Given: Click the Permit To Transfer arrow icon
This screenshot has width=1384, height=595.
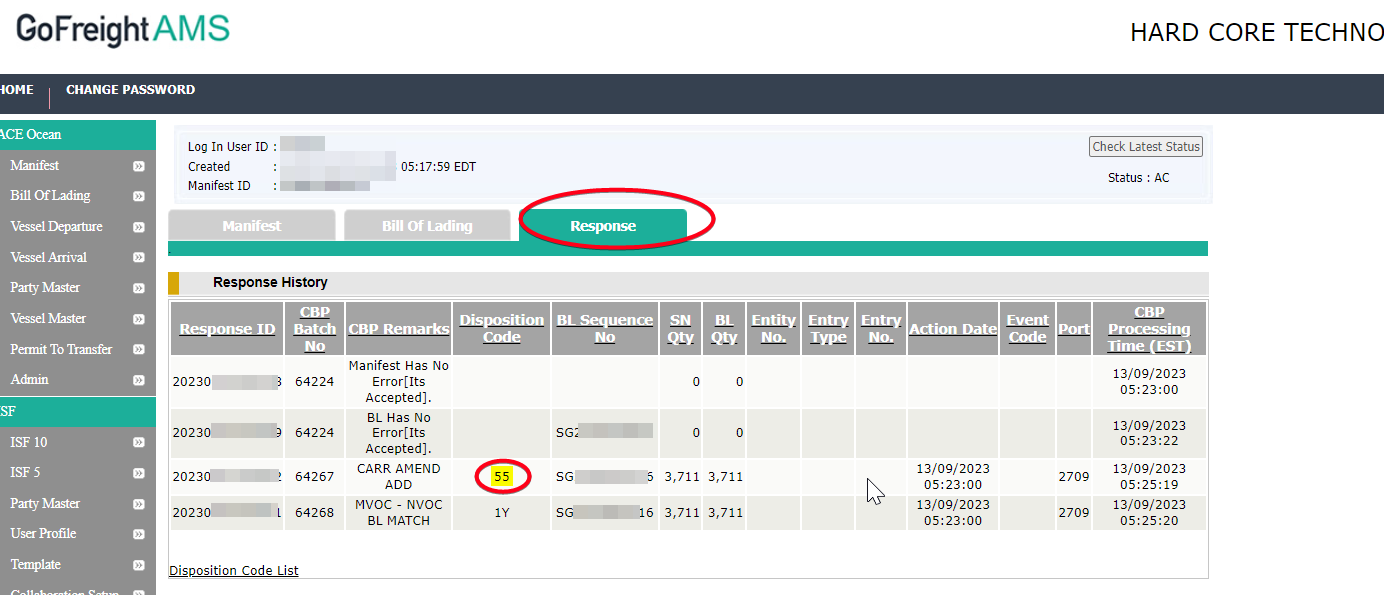Looking at the screenshot, I should 139,348.
